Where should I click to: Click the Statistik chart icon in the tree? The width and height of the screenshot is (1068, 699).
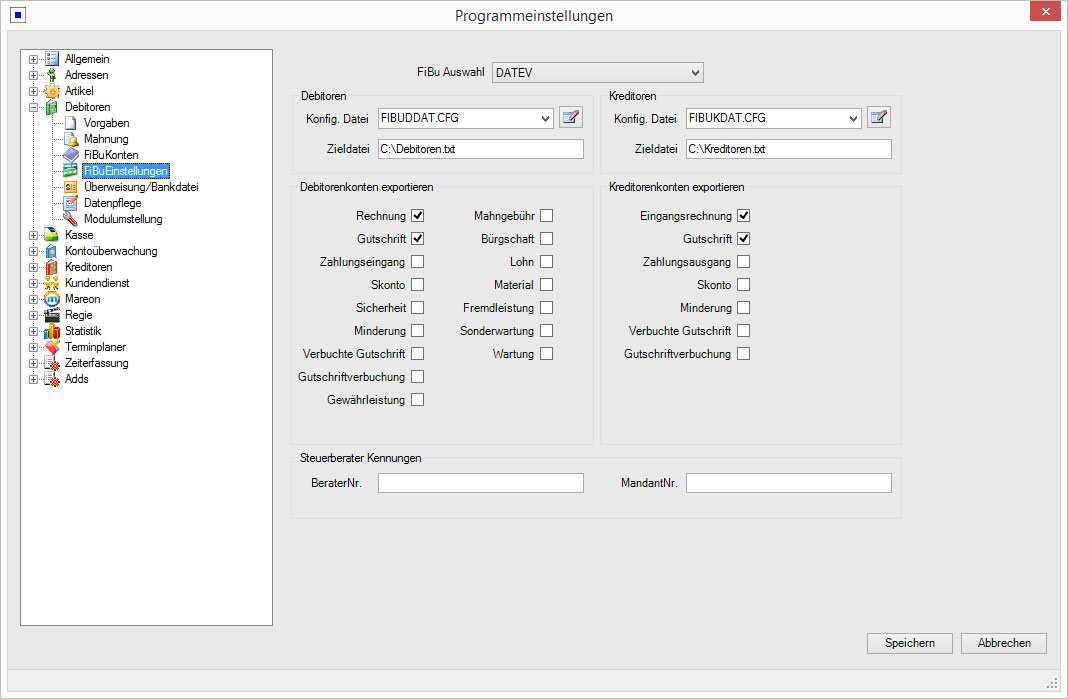click(52, 331)
